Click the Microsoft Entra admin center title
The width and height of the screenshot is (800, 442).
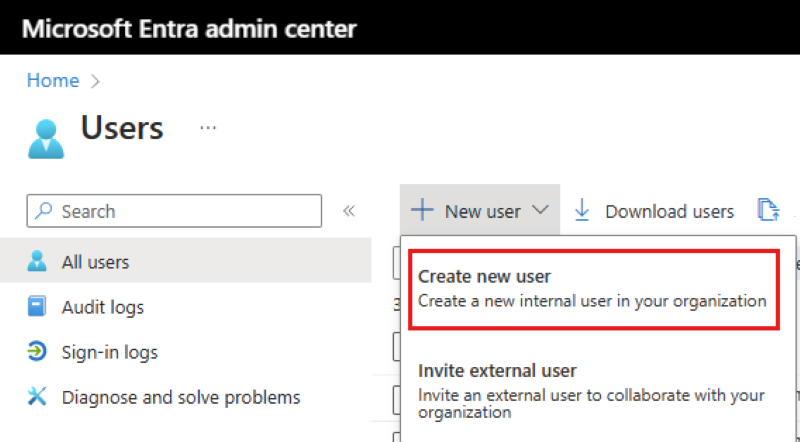[189, 29]
